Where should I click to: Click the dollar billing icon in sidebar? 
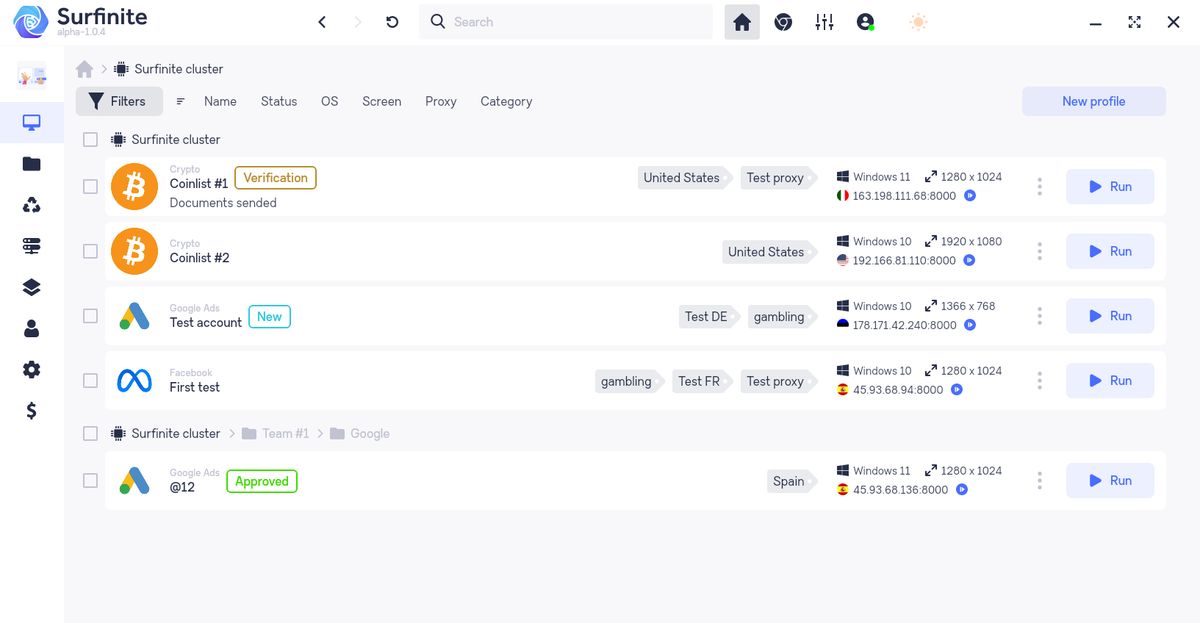tap(31, 410)
